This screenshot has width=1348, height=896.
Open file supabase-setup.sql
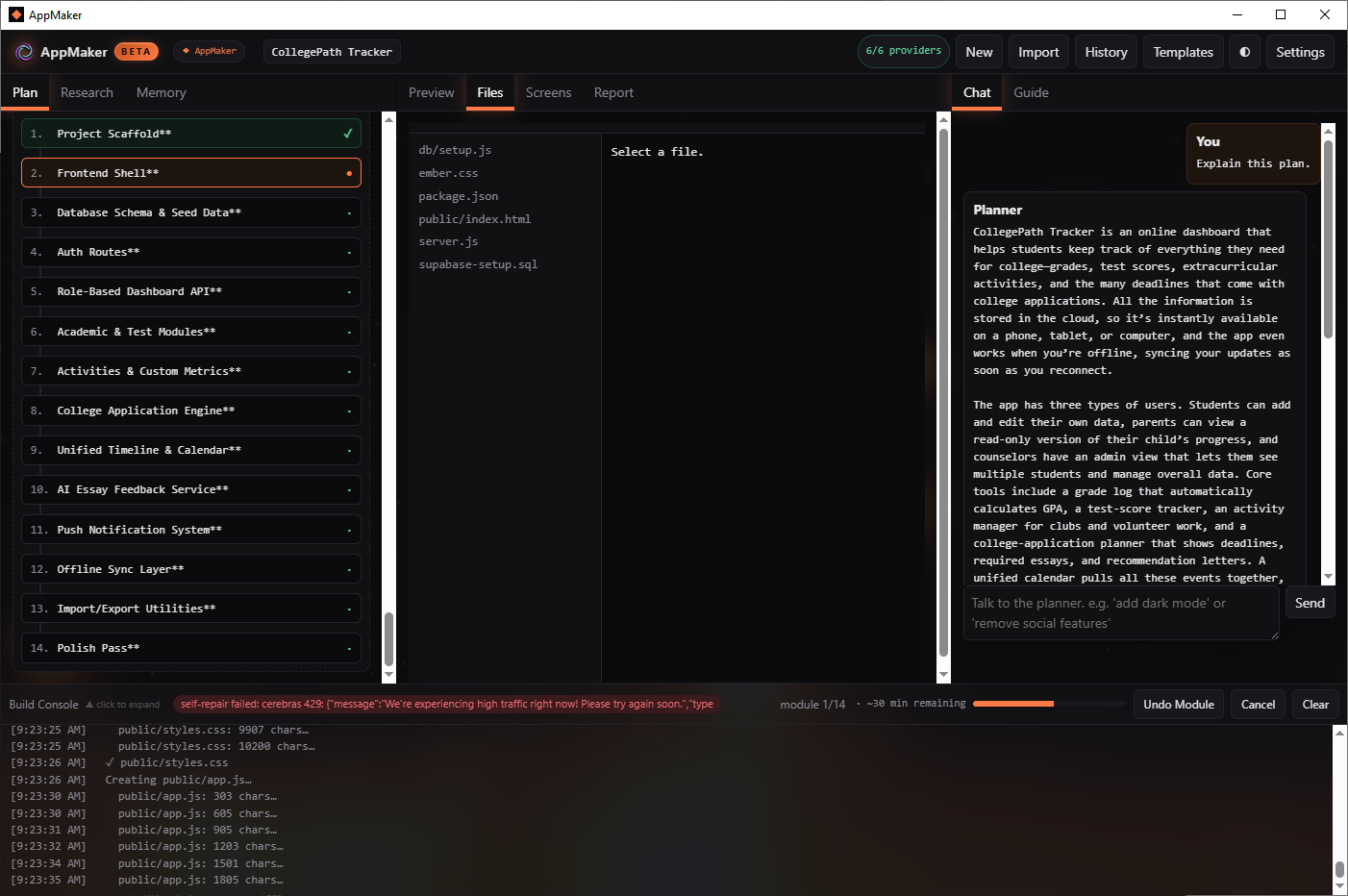click(478, 264)
